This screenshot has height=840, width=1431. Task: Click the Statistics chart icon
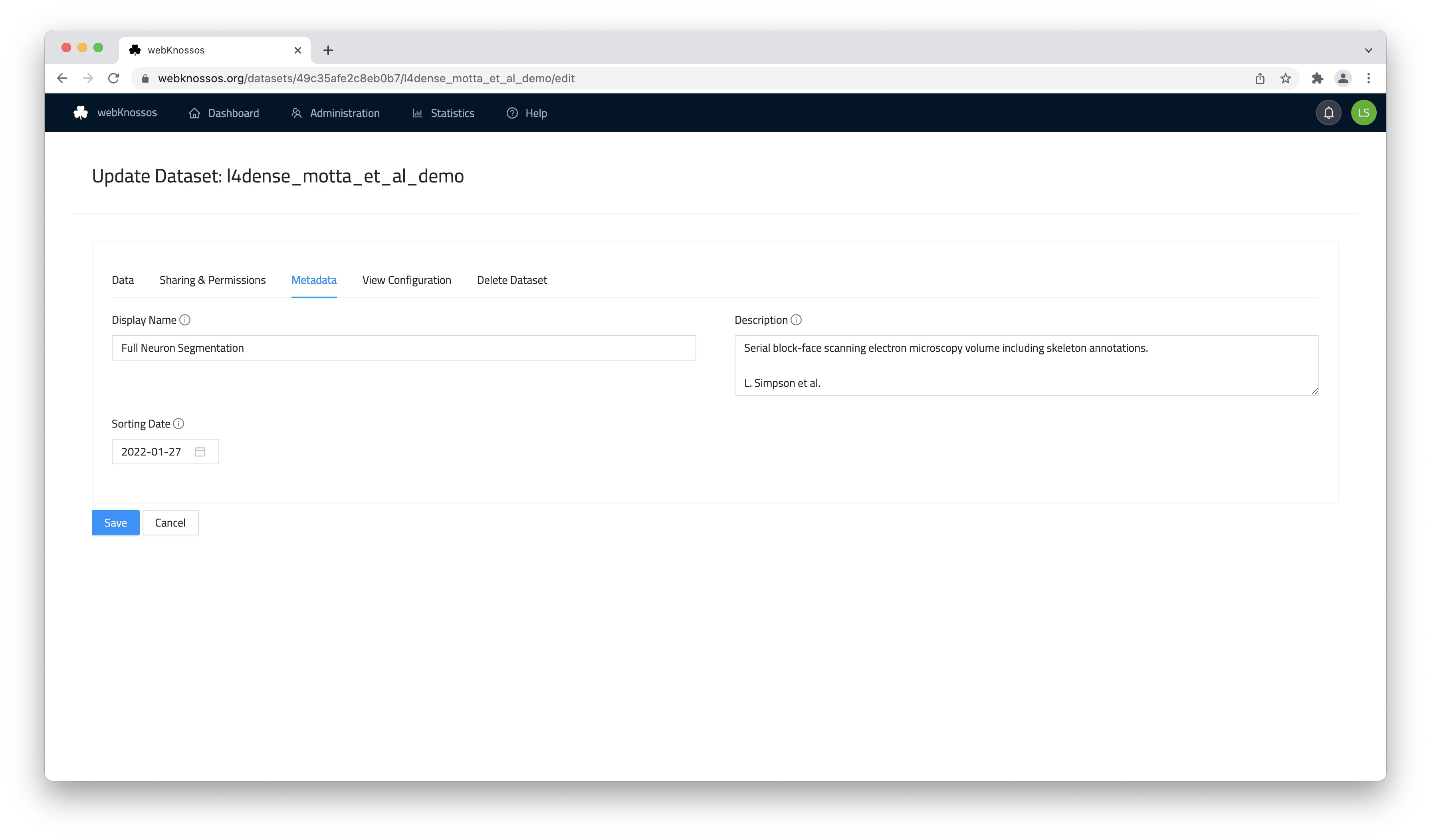(417, 113)
